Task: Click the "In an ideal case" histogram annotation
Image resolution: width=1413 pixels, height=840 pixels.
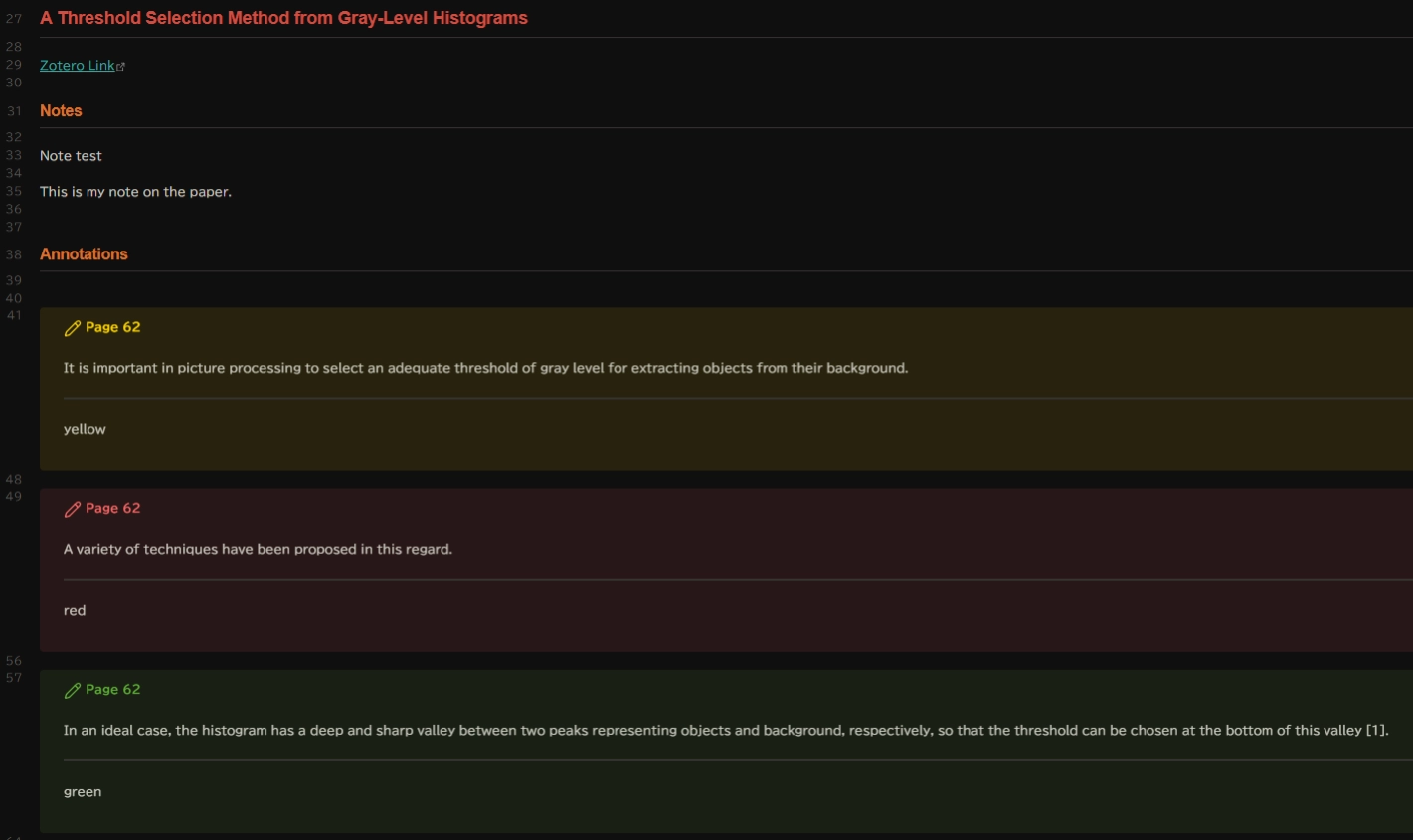Action: (726, 730)
